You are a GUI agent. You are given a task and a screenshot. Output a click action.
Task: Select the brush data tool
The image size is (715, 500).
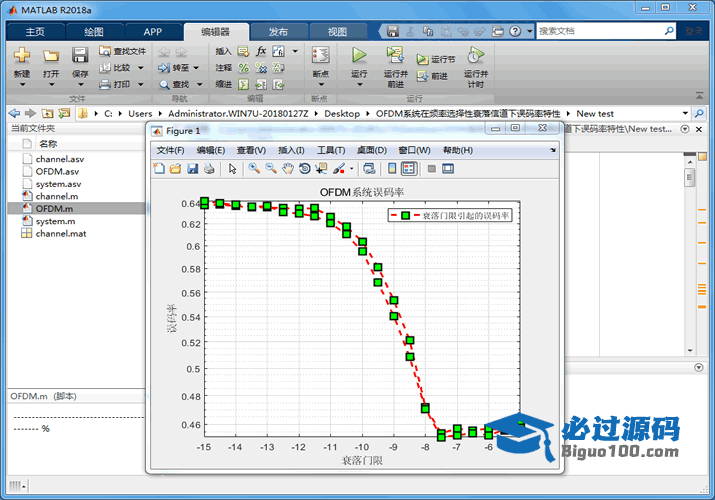click(x=339, y=169)
